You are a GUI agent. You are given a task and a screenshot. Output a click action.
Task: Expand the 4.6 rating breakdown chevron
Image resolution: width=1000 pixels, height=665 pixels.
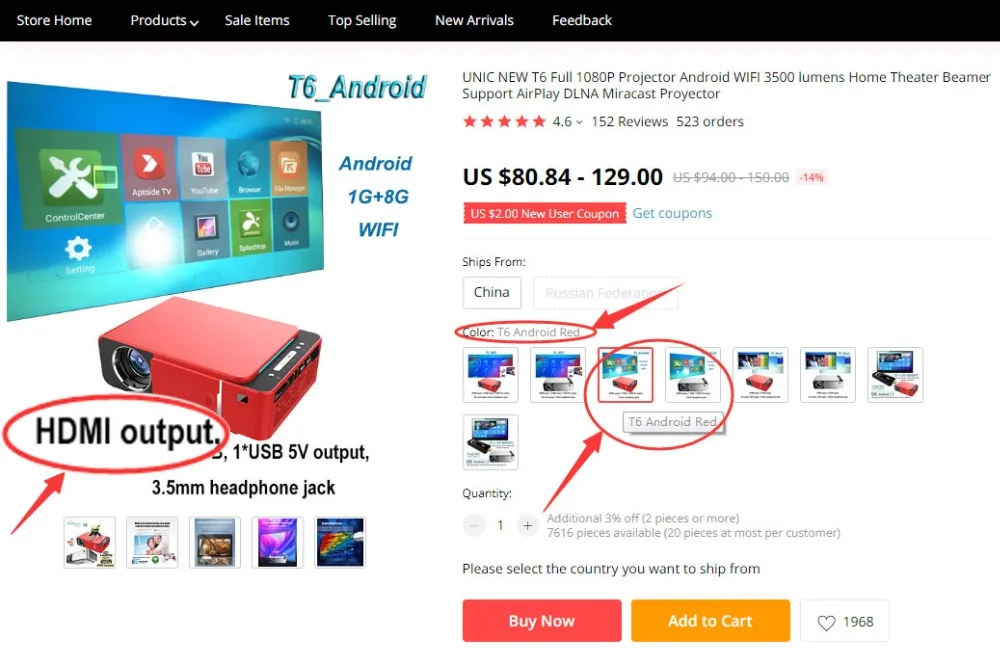(579, 122)
